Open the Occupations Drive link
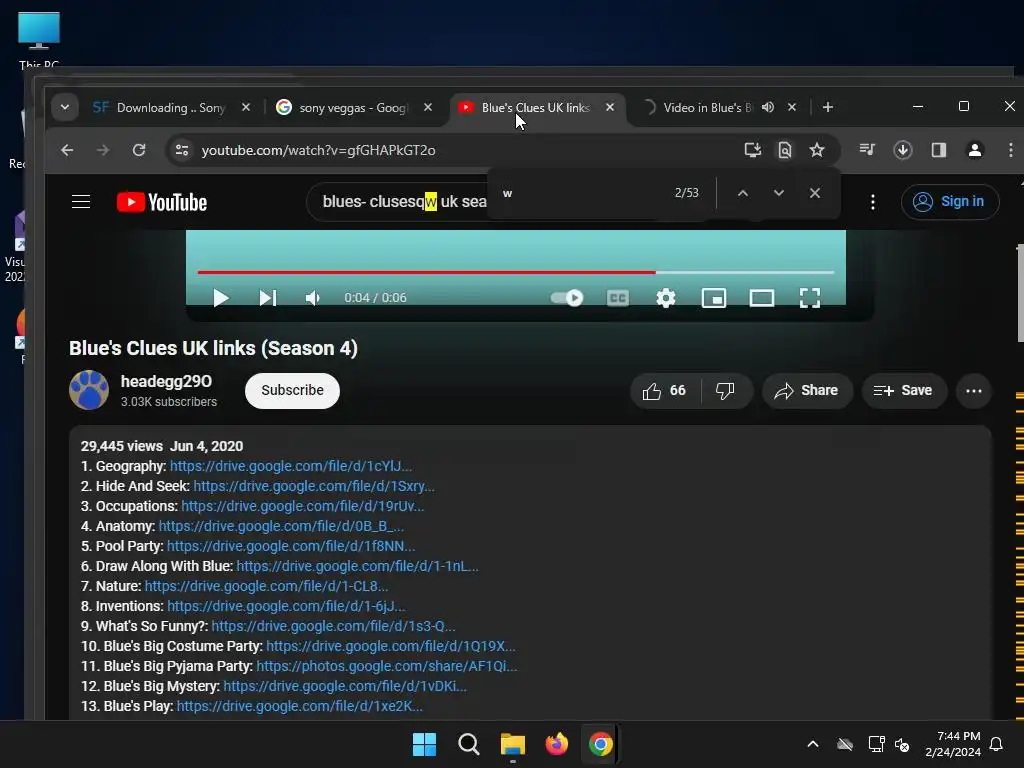The width and height of the screenshot is (1024, 768). tap(302, 506)
